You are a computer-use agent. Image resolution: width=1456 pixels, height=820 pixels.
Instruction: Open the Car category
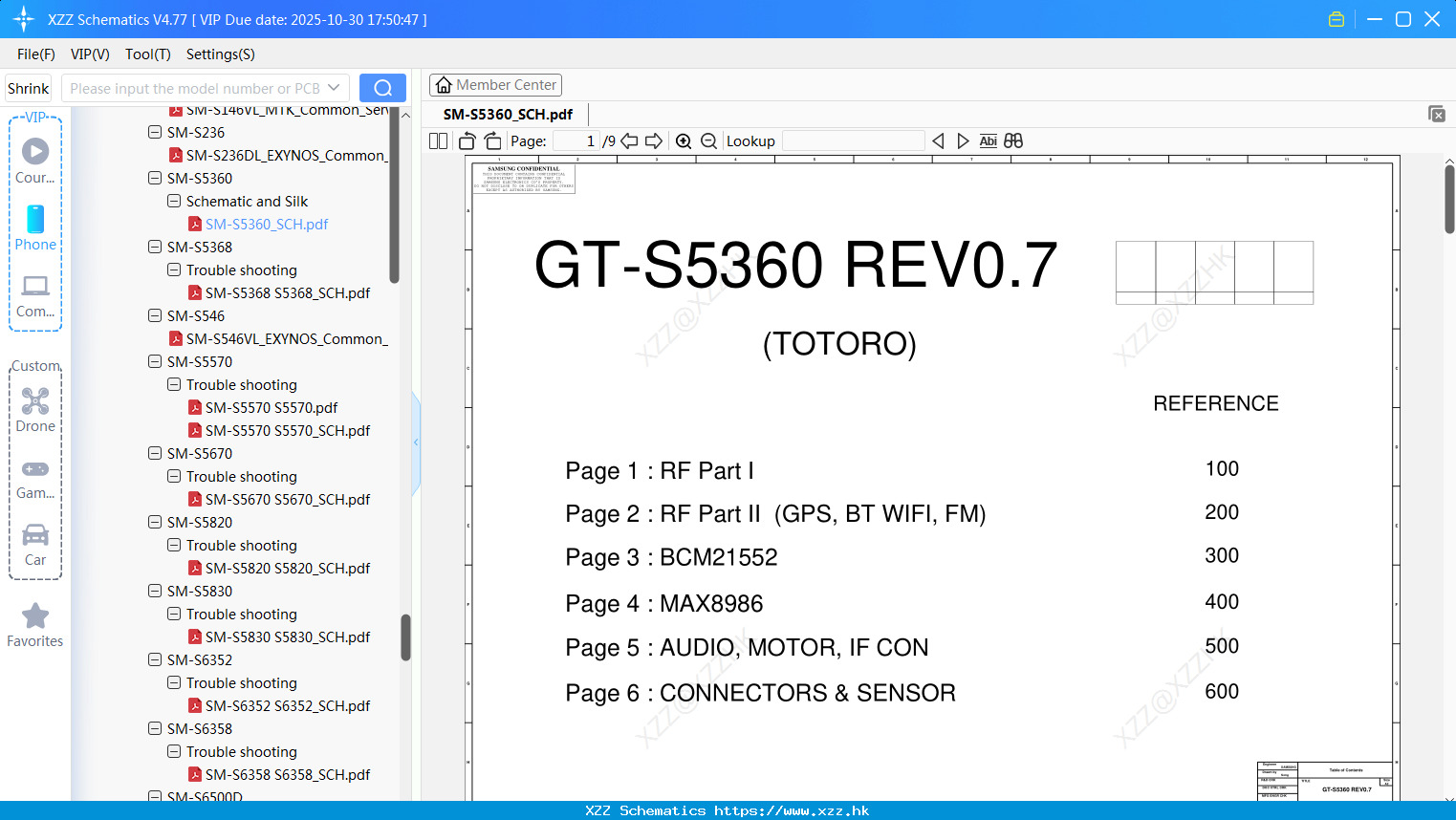coord(35,546)
